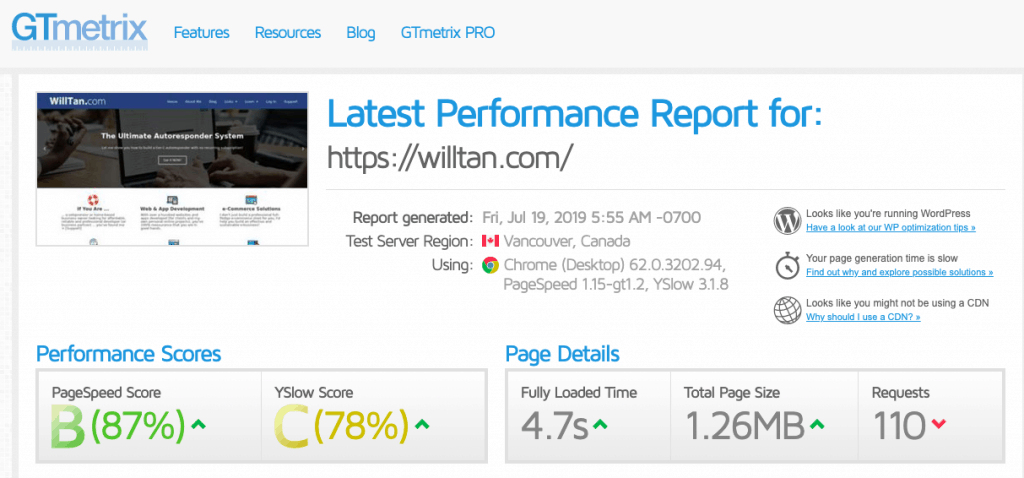Click the Fully Loaded Time 4.7s value

point(554,426)
